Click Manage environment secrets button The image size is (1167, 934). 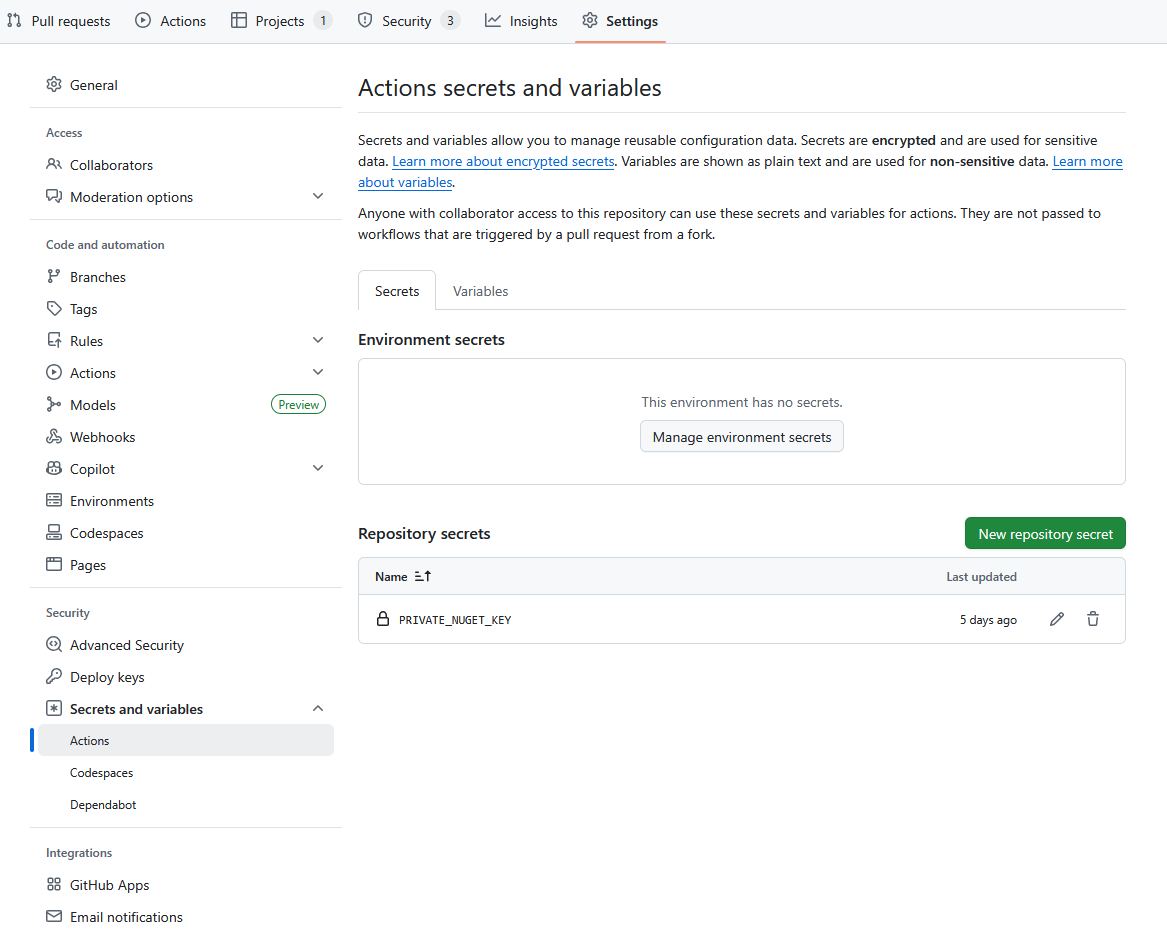(742, 437)
